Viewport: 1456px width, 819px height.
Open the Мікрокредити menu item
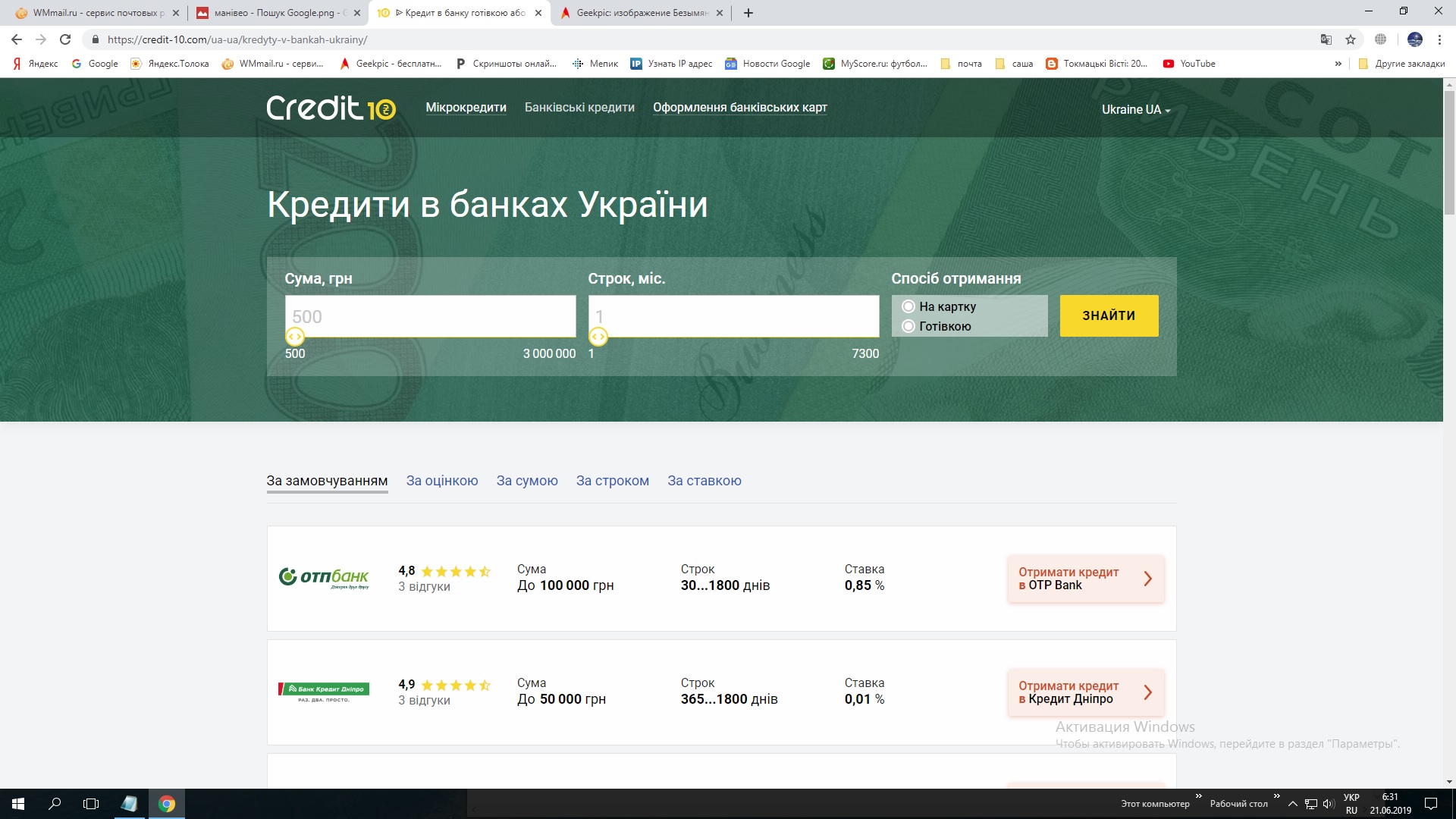[465, 107]
